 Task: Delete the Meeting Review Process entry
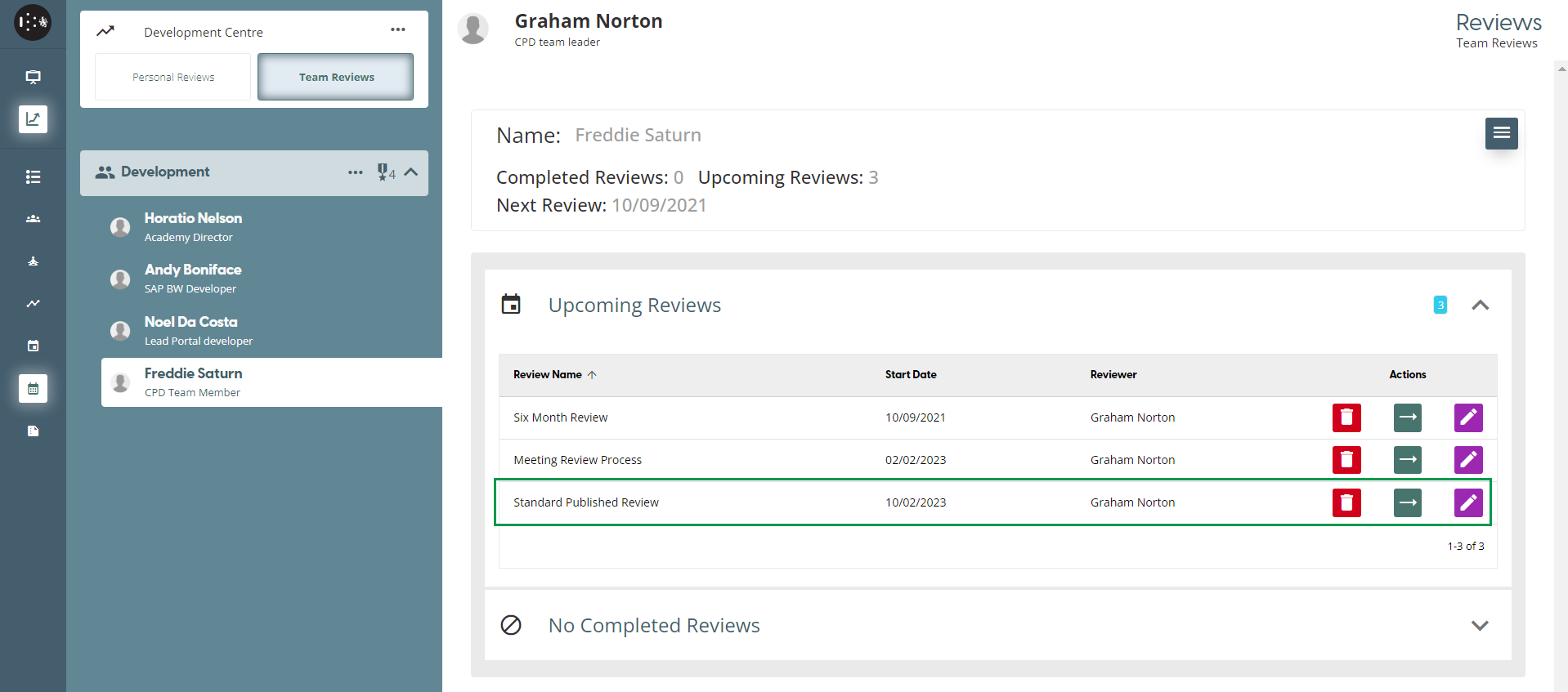1346,460
